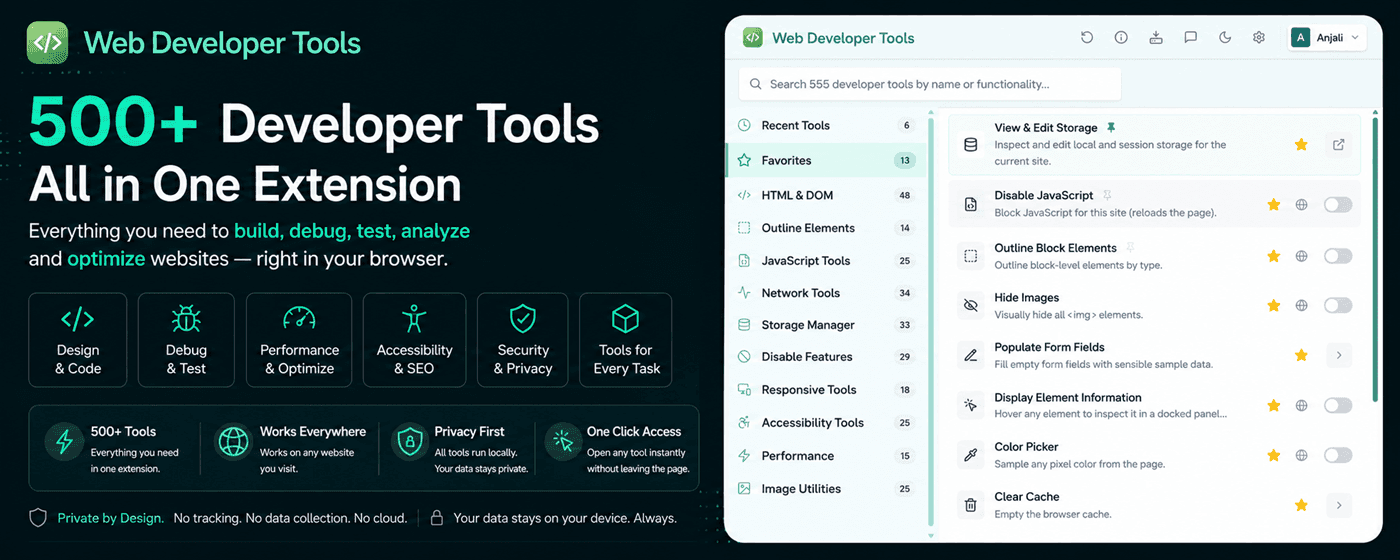Unfavorite View & Edit Storage star
This screenshot has height=560, width=1400.
(x=1301, y=145)
